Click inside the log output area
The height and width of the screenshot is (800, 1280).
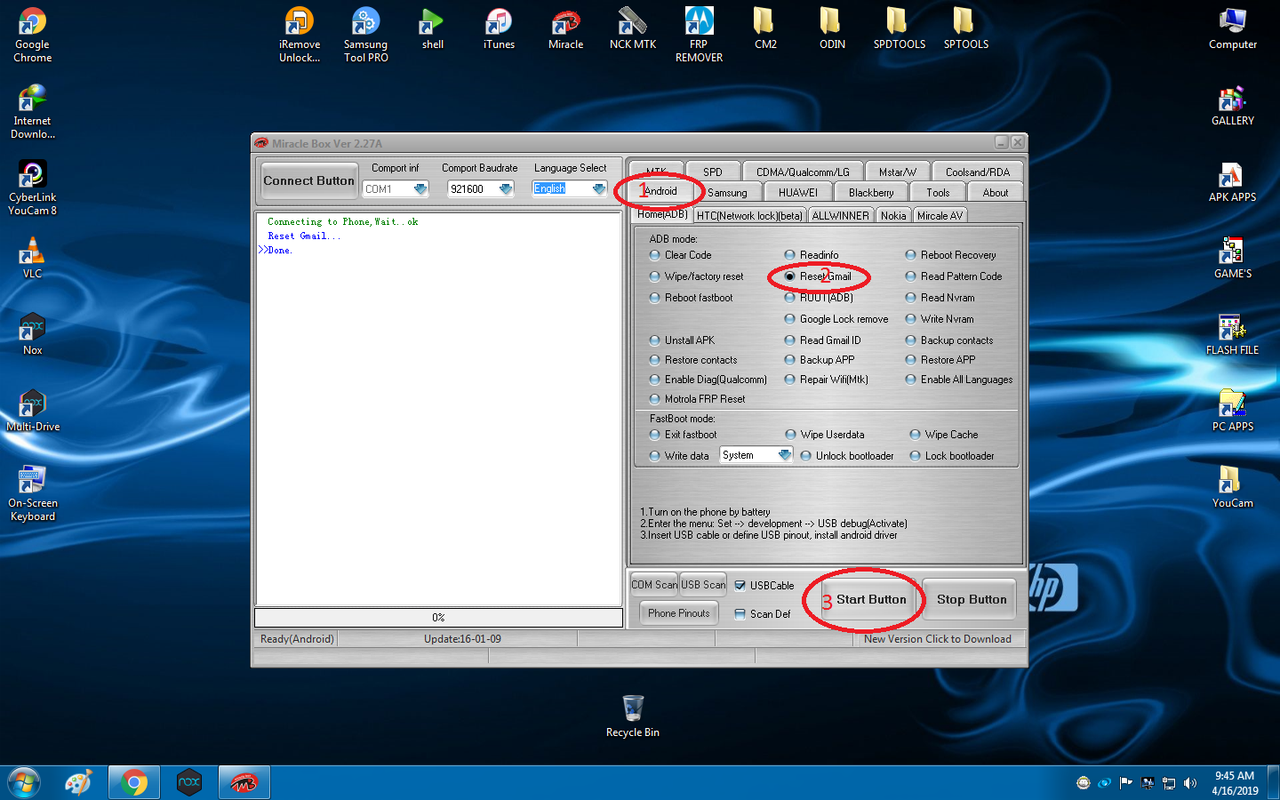point(439,408)
